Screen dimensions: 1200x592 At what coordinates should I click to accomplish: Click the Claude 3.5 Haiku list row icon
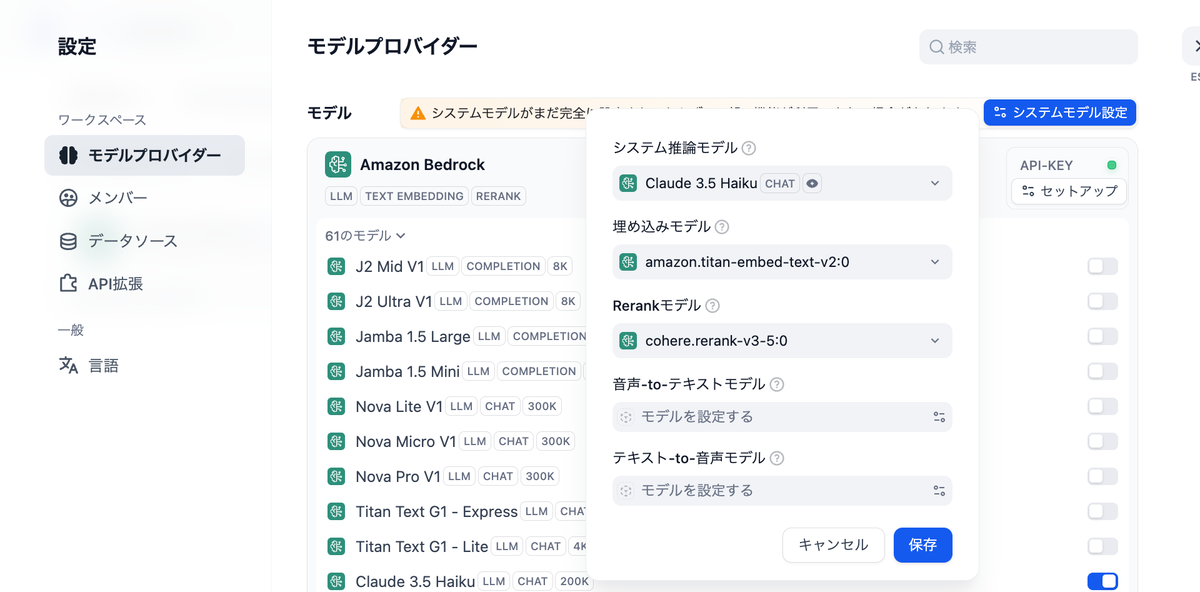click(336, 581)
